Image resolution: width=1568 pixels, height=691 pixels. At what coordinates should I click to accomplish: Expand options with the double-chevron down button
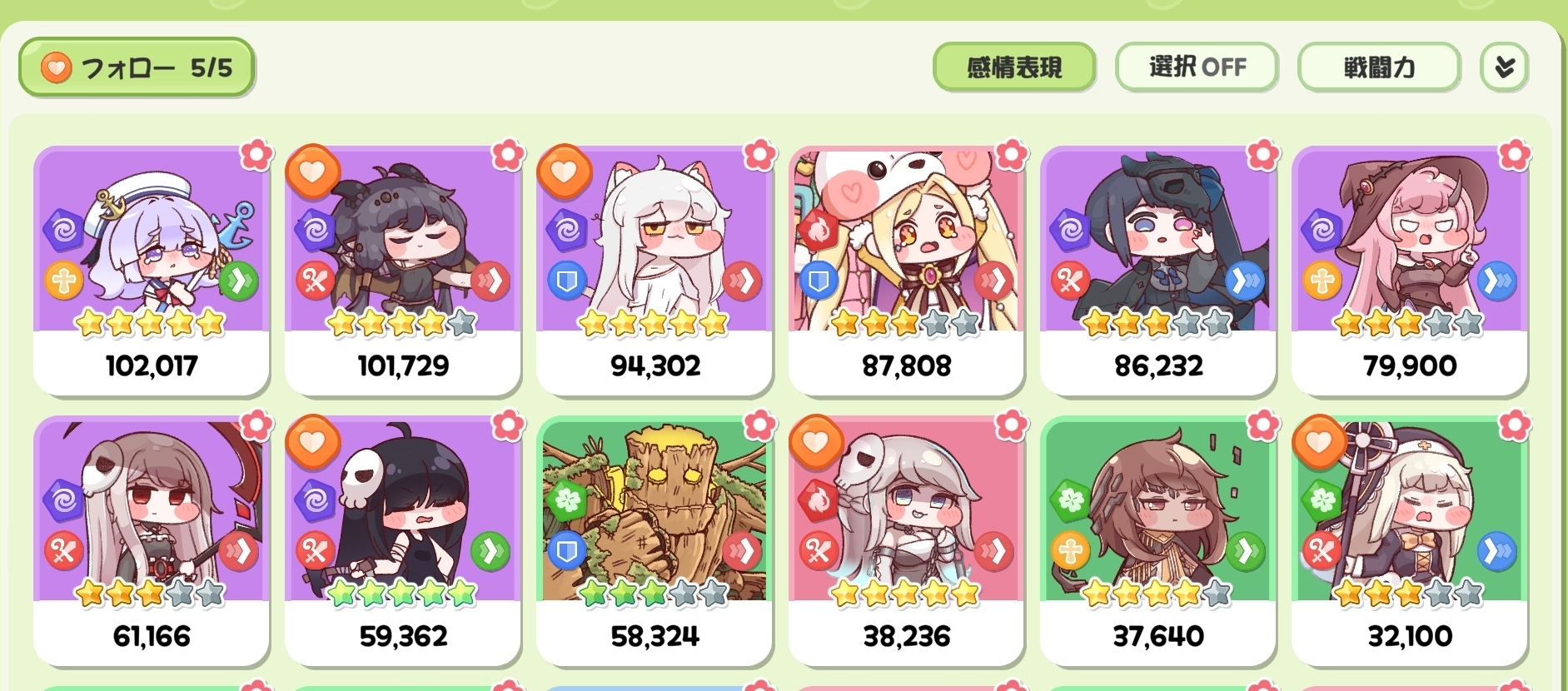click(1504, 67)
